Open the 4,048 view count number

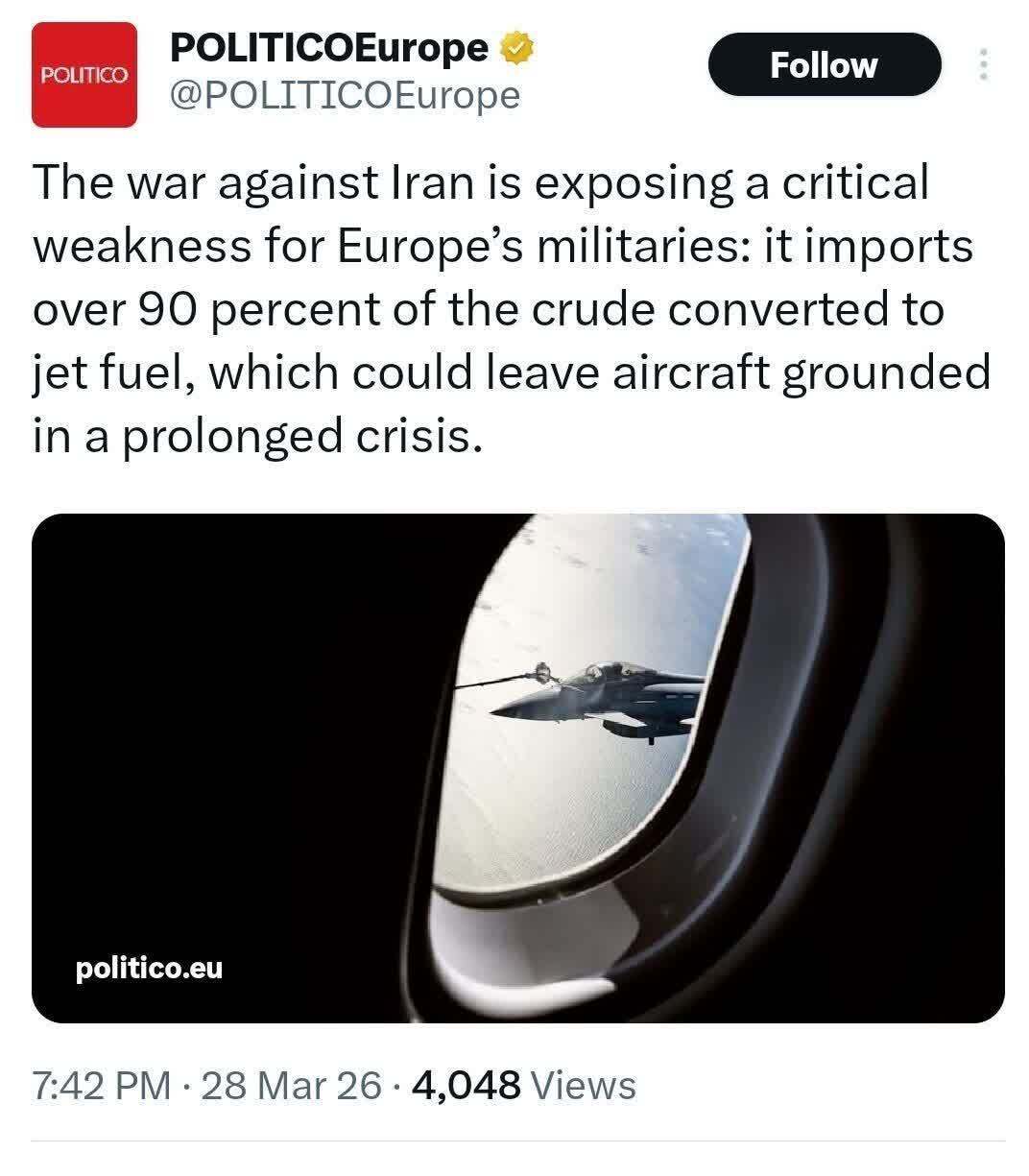point(466,1086)
